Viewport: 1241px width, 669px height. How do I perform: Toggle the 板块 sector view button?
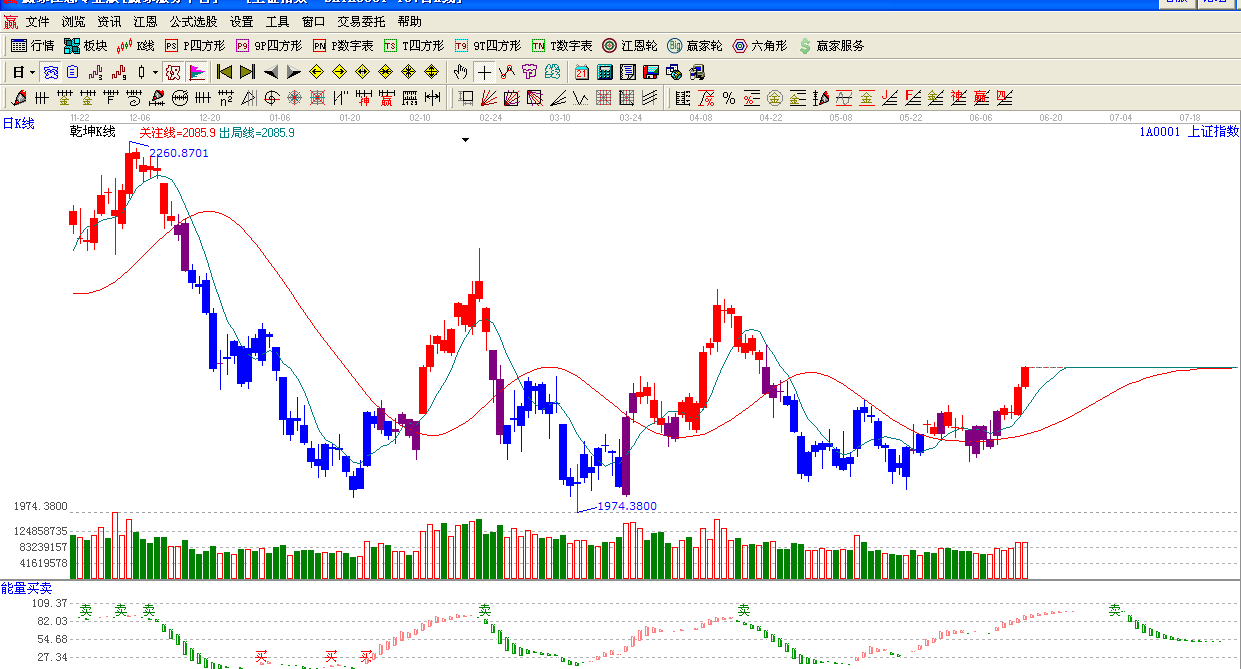pos(85,46)
